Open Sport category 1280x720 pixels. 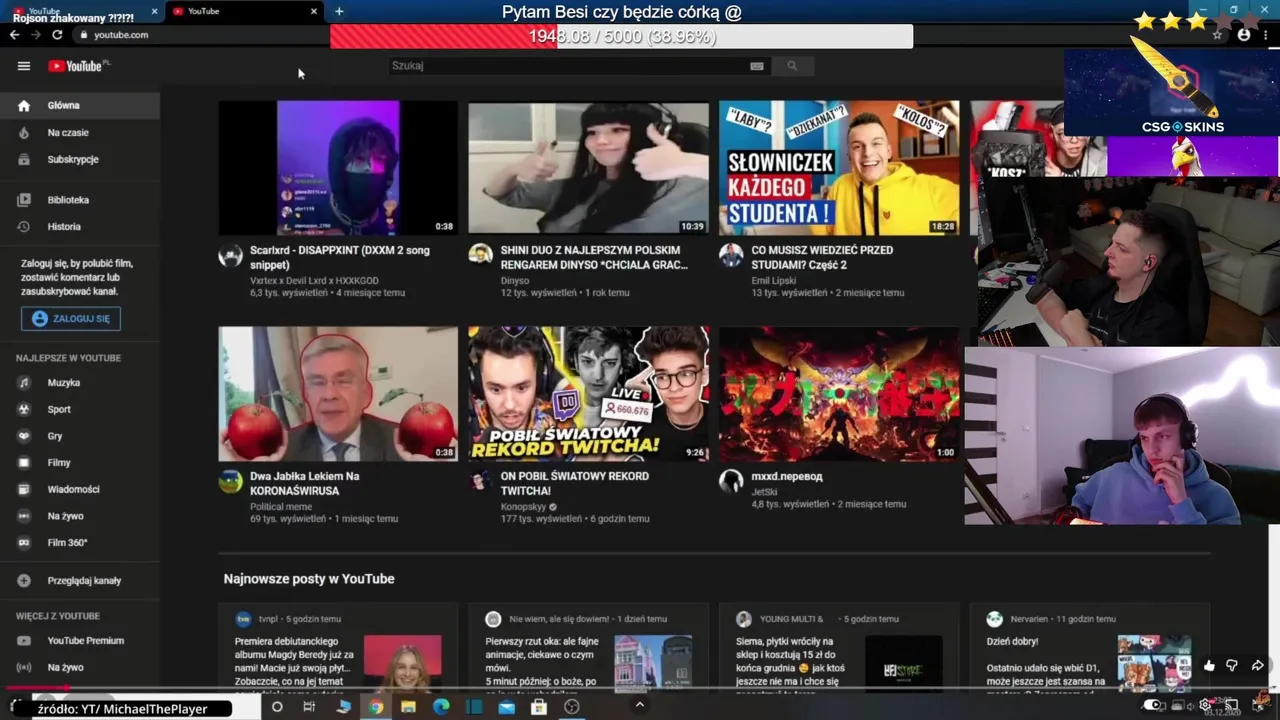(80, 409)
